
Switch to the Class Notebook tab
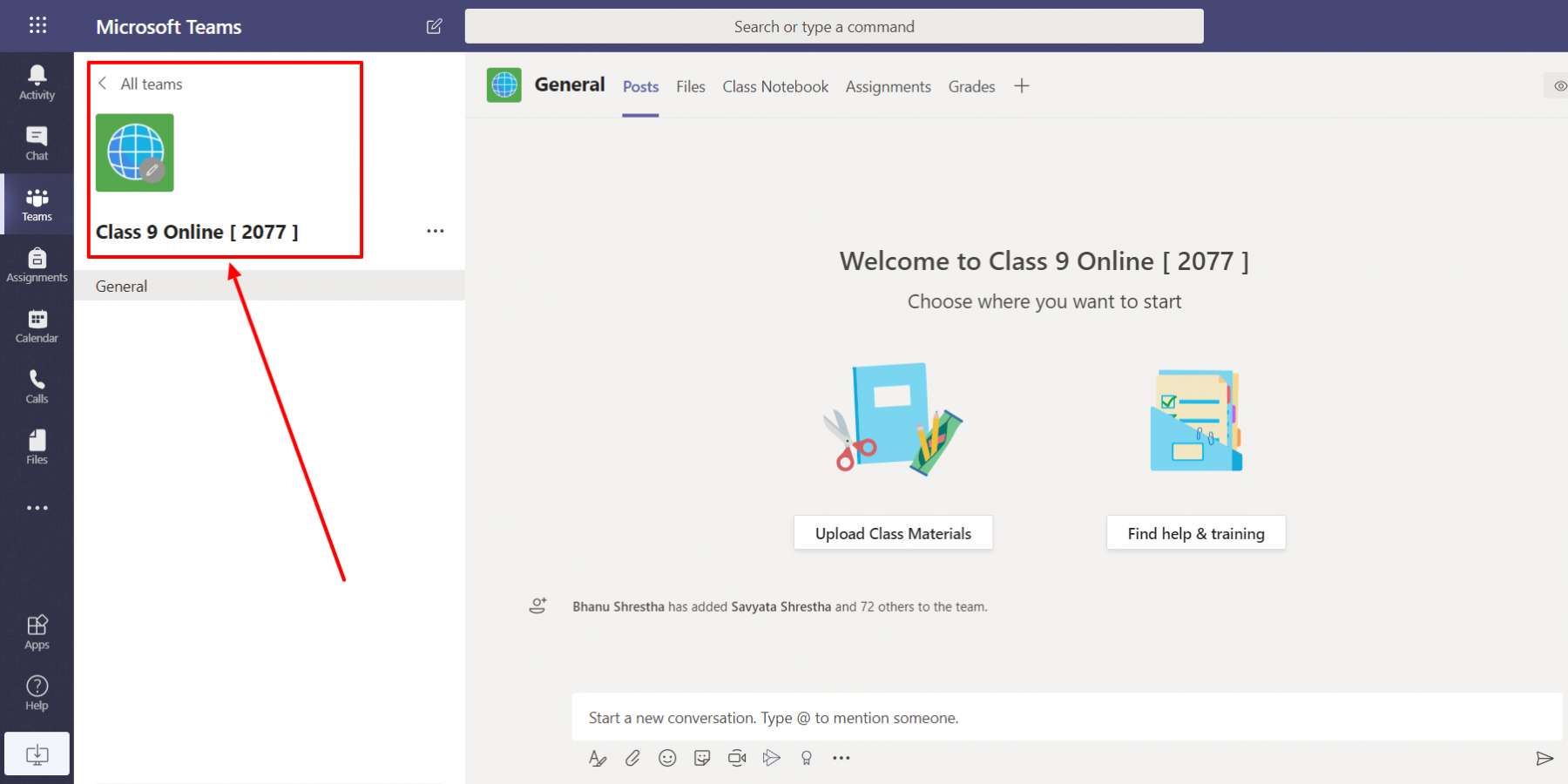tap(774, 86)
